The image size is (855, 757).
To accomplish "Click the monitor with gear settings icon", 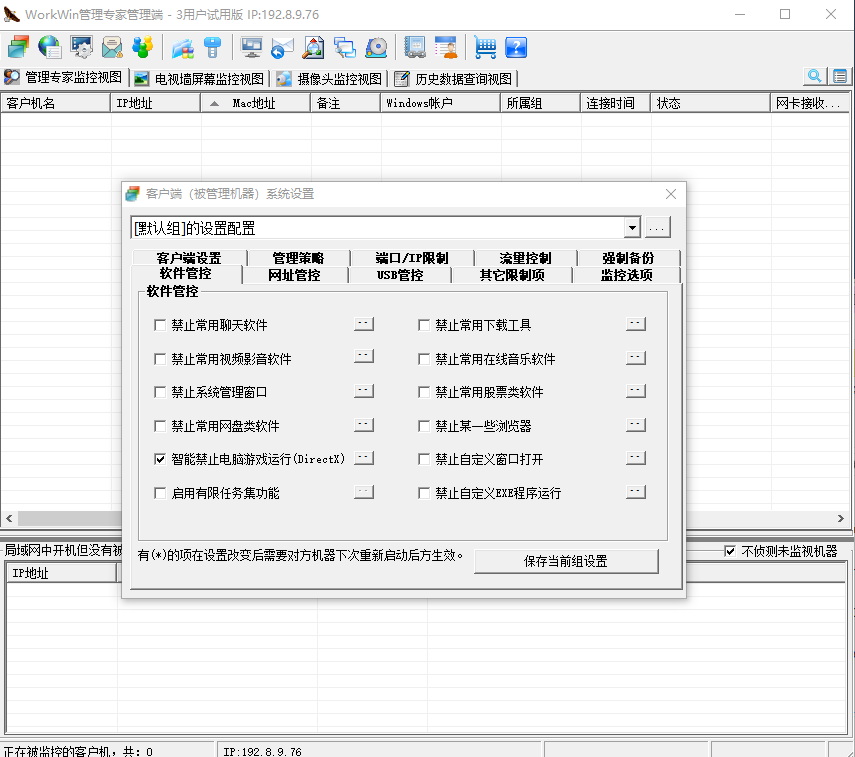I will tap(81, 47).
